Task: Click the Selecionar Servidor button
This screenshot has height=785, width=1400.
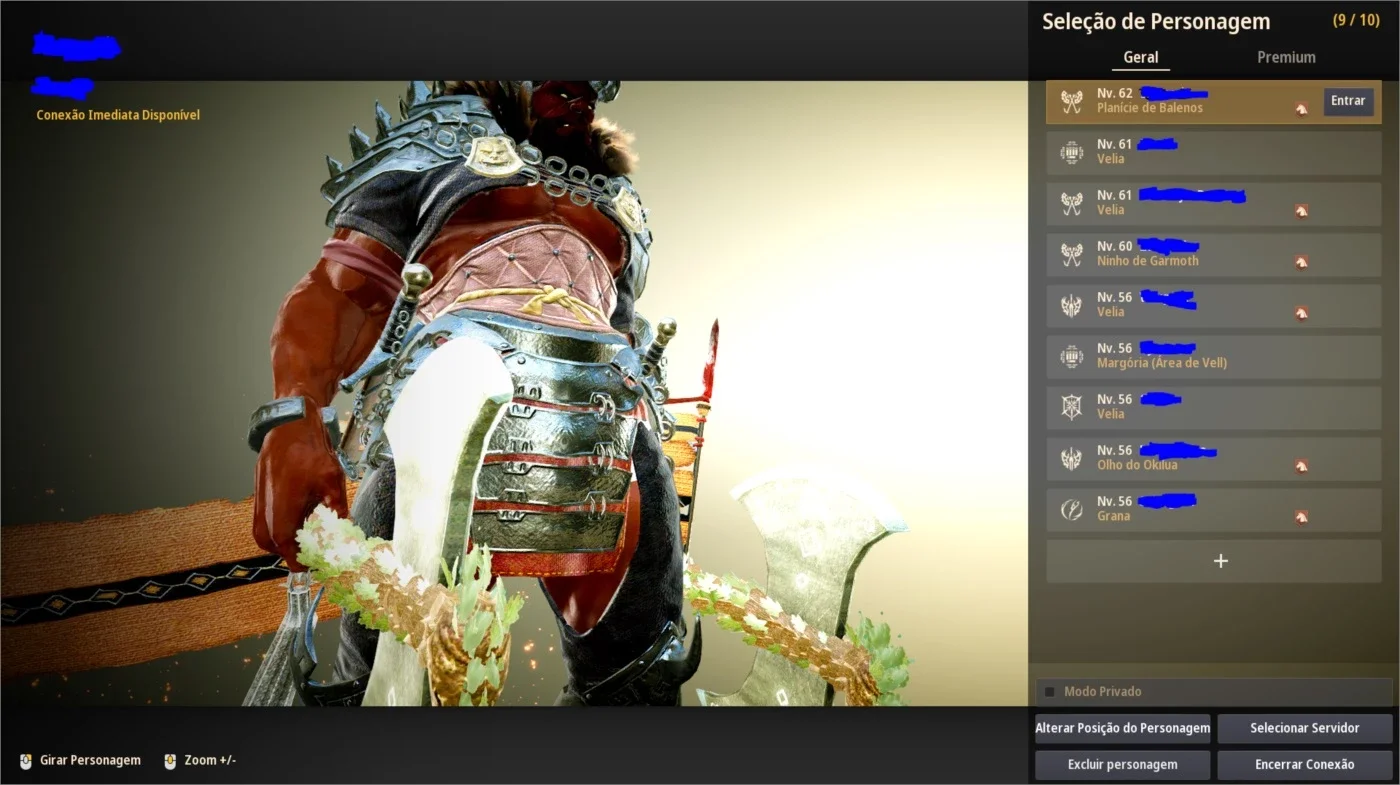Action: 1305,728
